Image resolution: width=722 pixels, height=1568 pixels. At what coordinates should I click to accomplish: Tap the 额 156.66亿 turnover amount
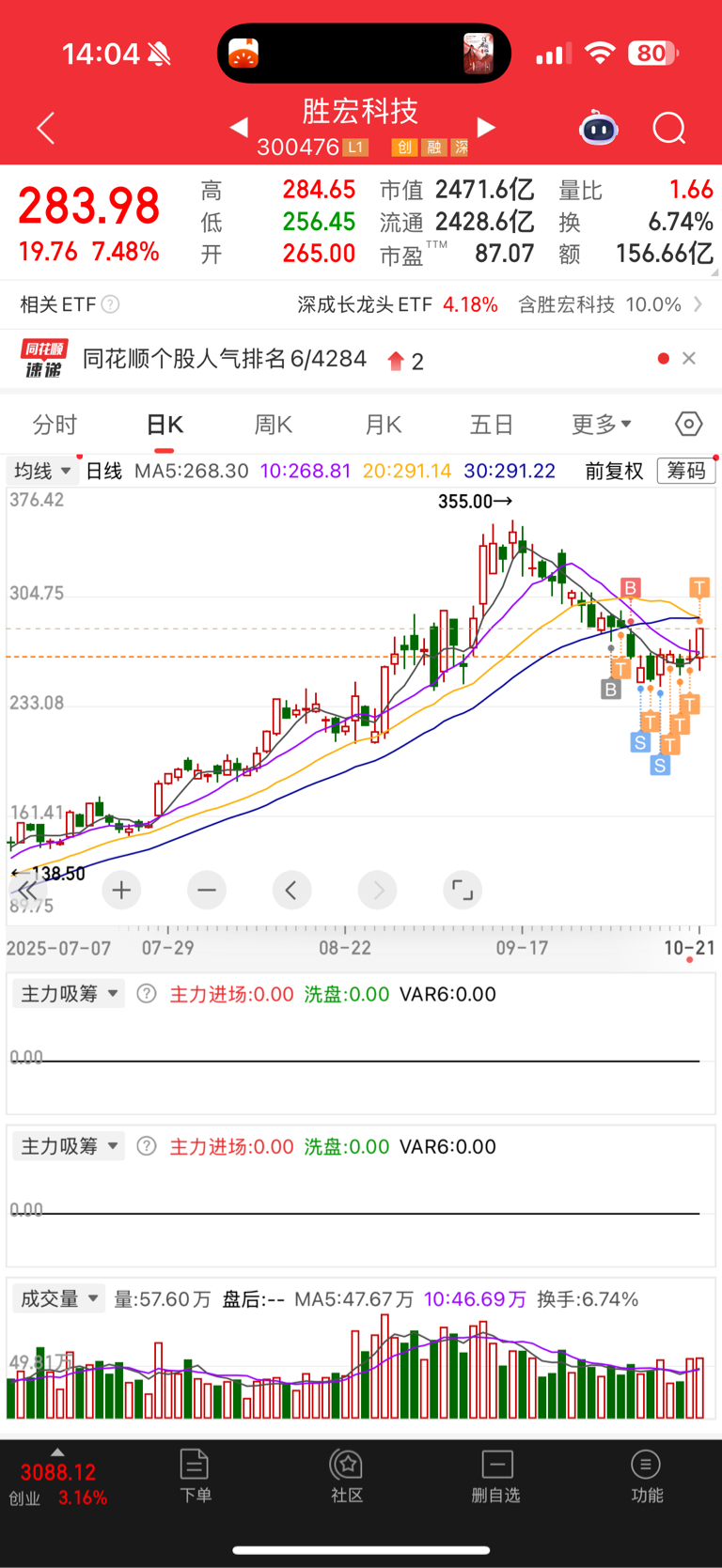coord(636,254)
